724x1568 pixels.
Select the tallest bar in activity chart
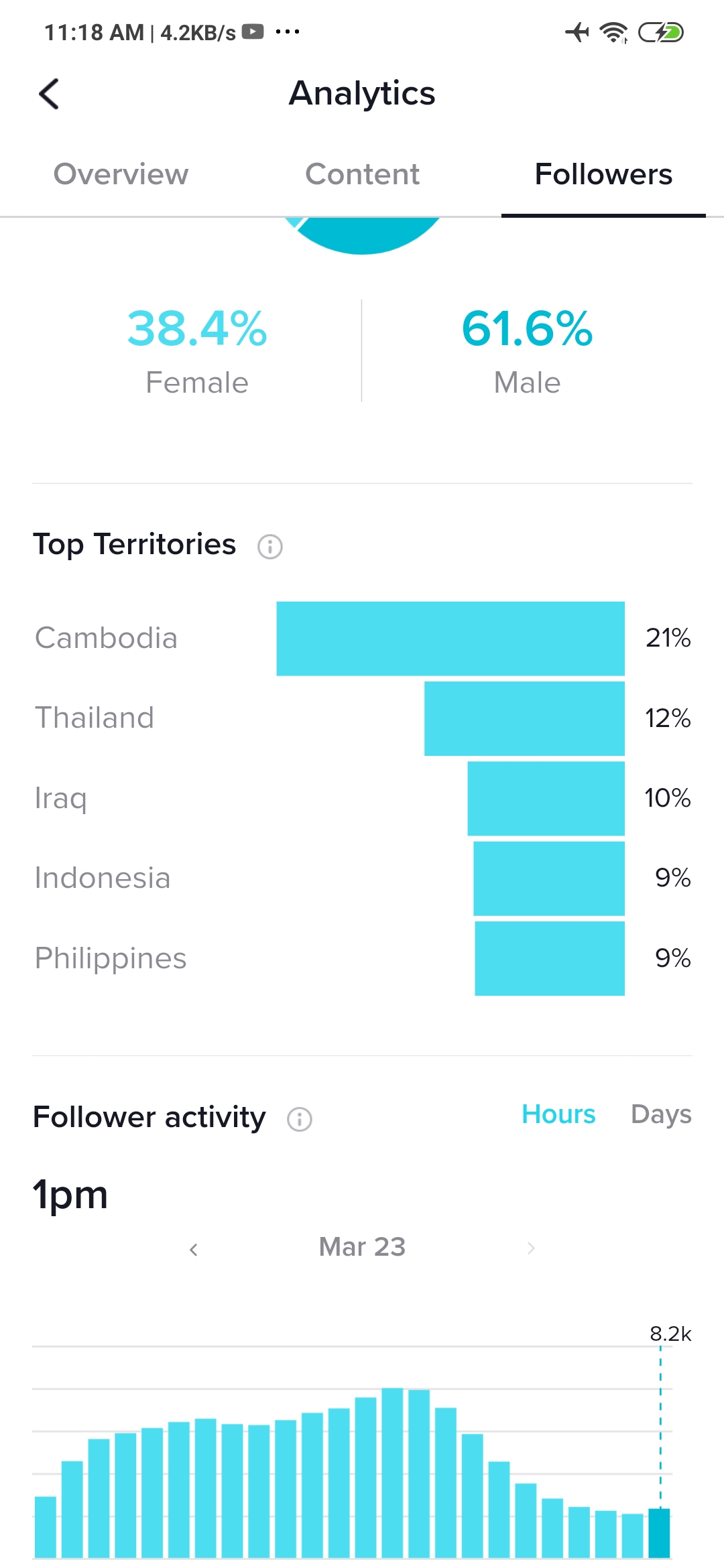392,1473
